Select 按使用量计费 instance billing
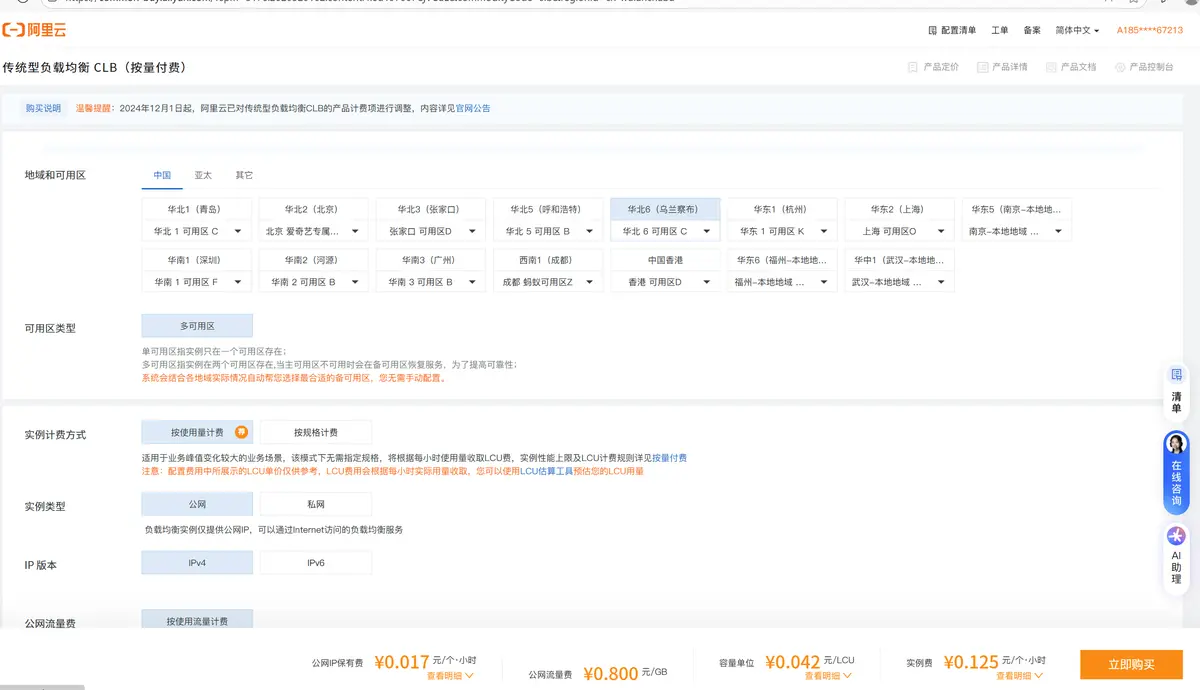This screenshot has width=1200, height=690. [x=197, y=432]
